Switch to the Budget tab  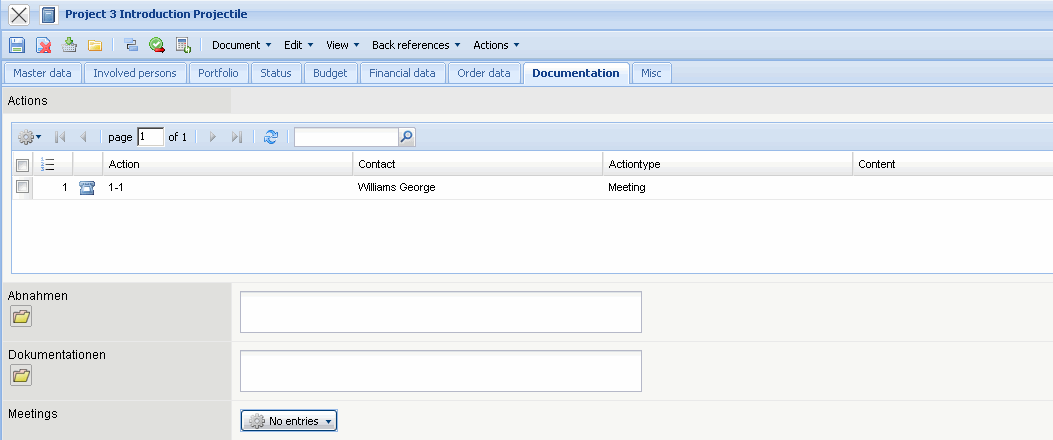[330, 73]
